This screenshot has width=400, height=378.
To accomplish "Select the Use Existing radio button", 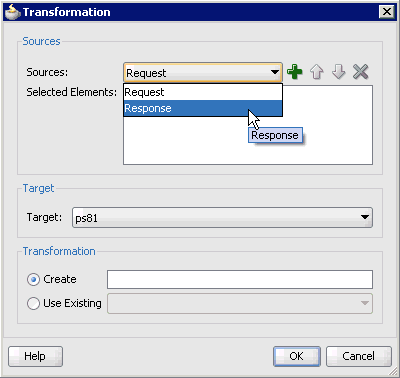I will click(33, 303).
